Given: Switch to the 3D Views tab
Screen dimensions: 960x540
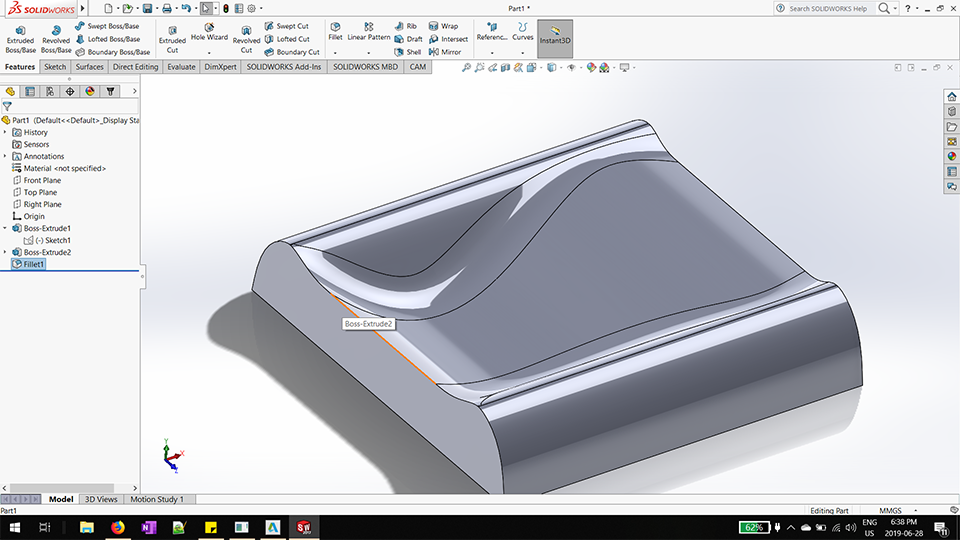Looking at the screenshot, I should click(x=100, y=499).
